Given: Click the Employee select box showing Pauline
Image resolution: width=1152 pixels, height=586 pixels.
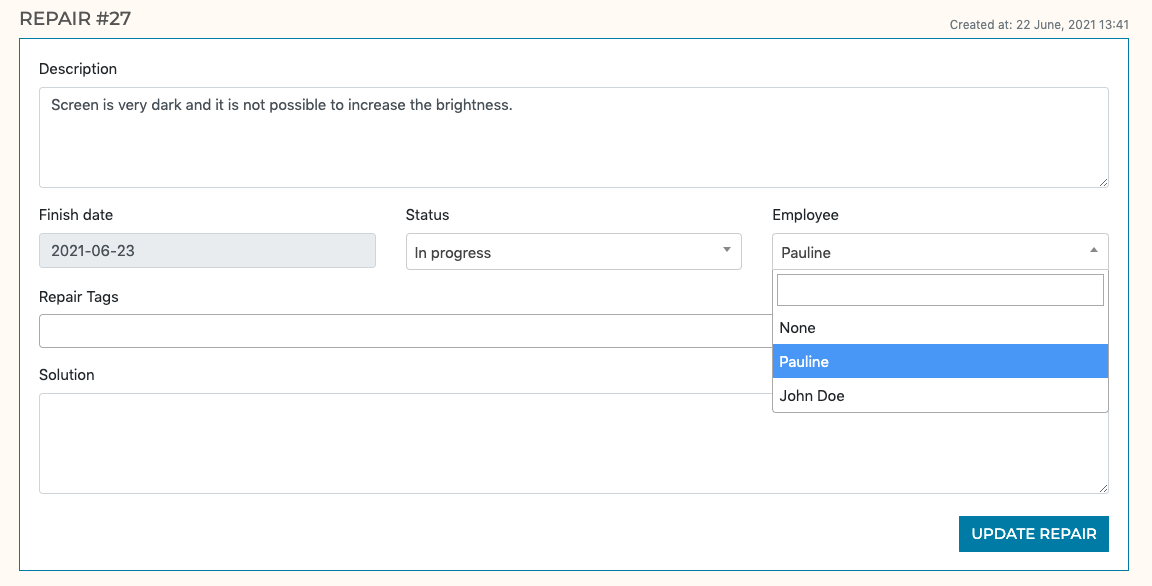Looking at the screenshot, I should click(930, 252).
